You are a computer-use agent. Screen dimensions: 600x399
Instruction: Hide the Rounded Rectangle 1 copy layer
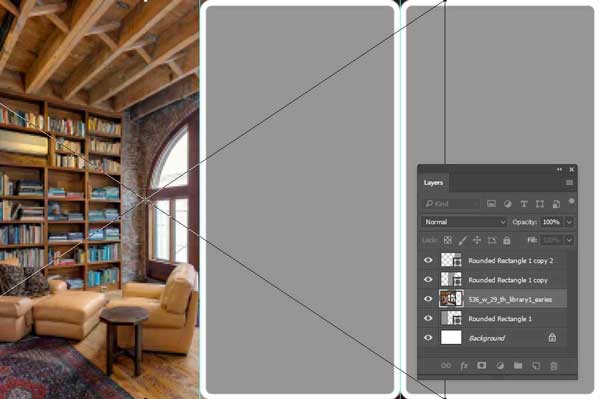(428, 280)
